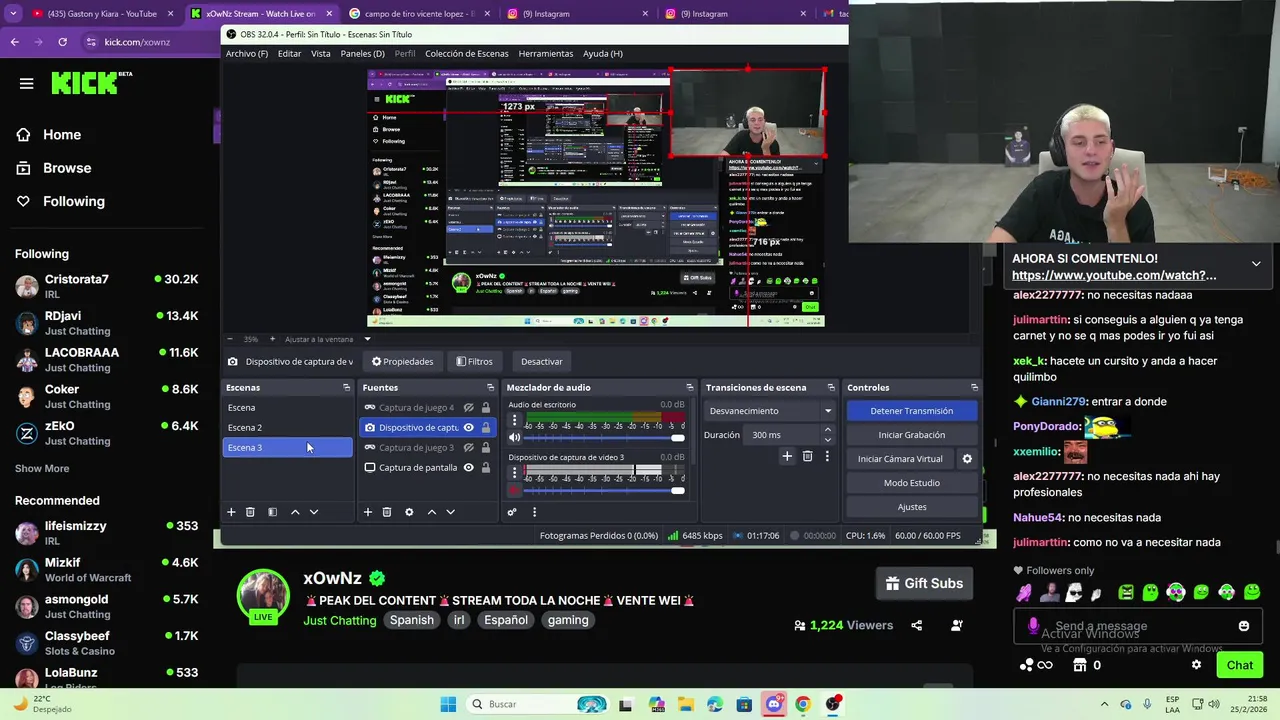Move scene down in Escenas panel
Image resolution: width=1280 pixels, height=720 pixels.
pyautogui.click(x=314, y=512)
